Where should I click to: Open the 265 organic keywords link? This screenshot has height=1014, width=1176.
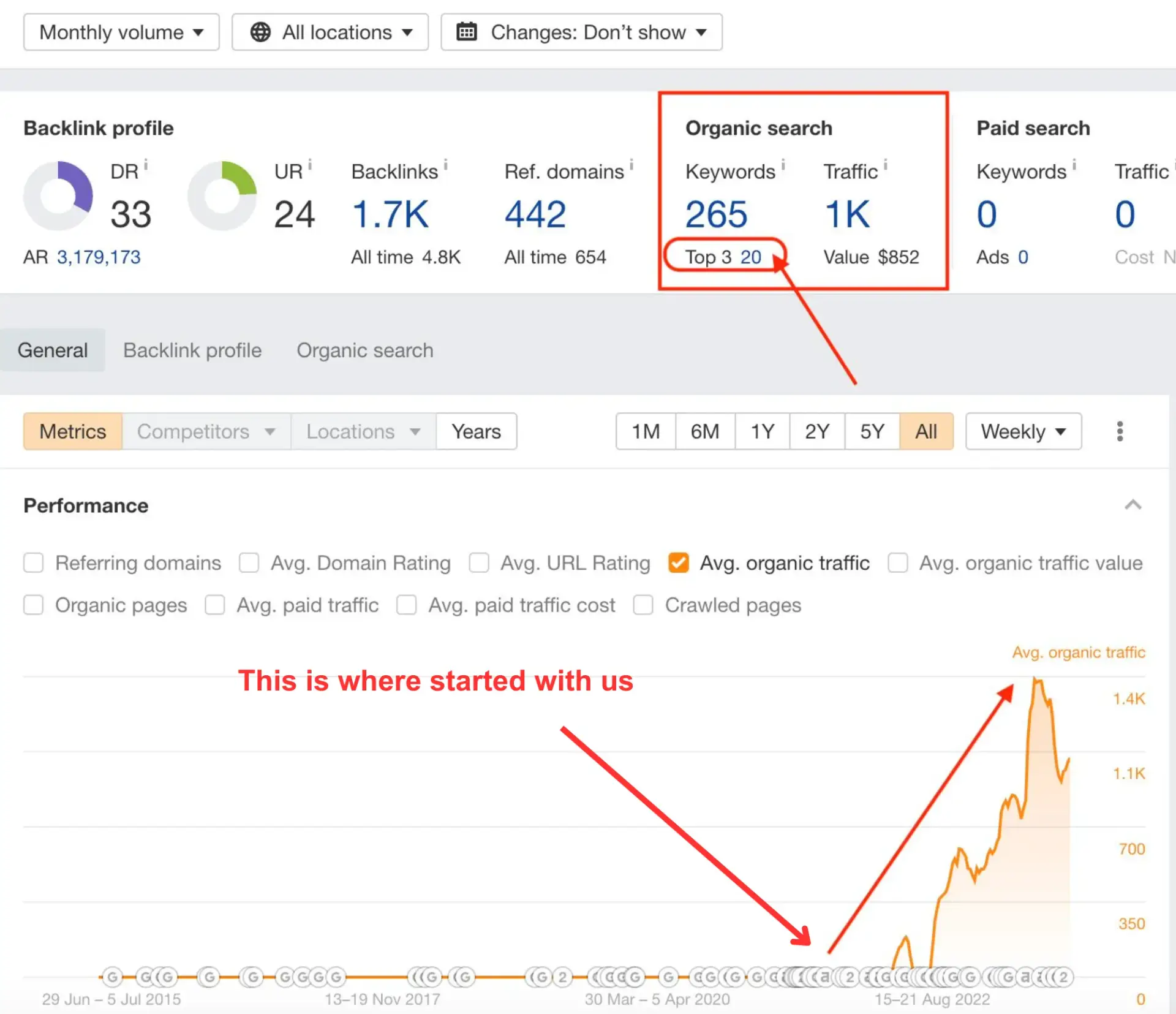click(x=716, y=214)
